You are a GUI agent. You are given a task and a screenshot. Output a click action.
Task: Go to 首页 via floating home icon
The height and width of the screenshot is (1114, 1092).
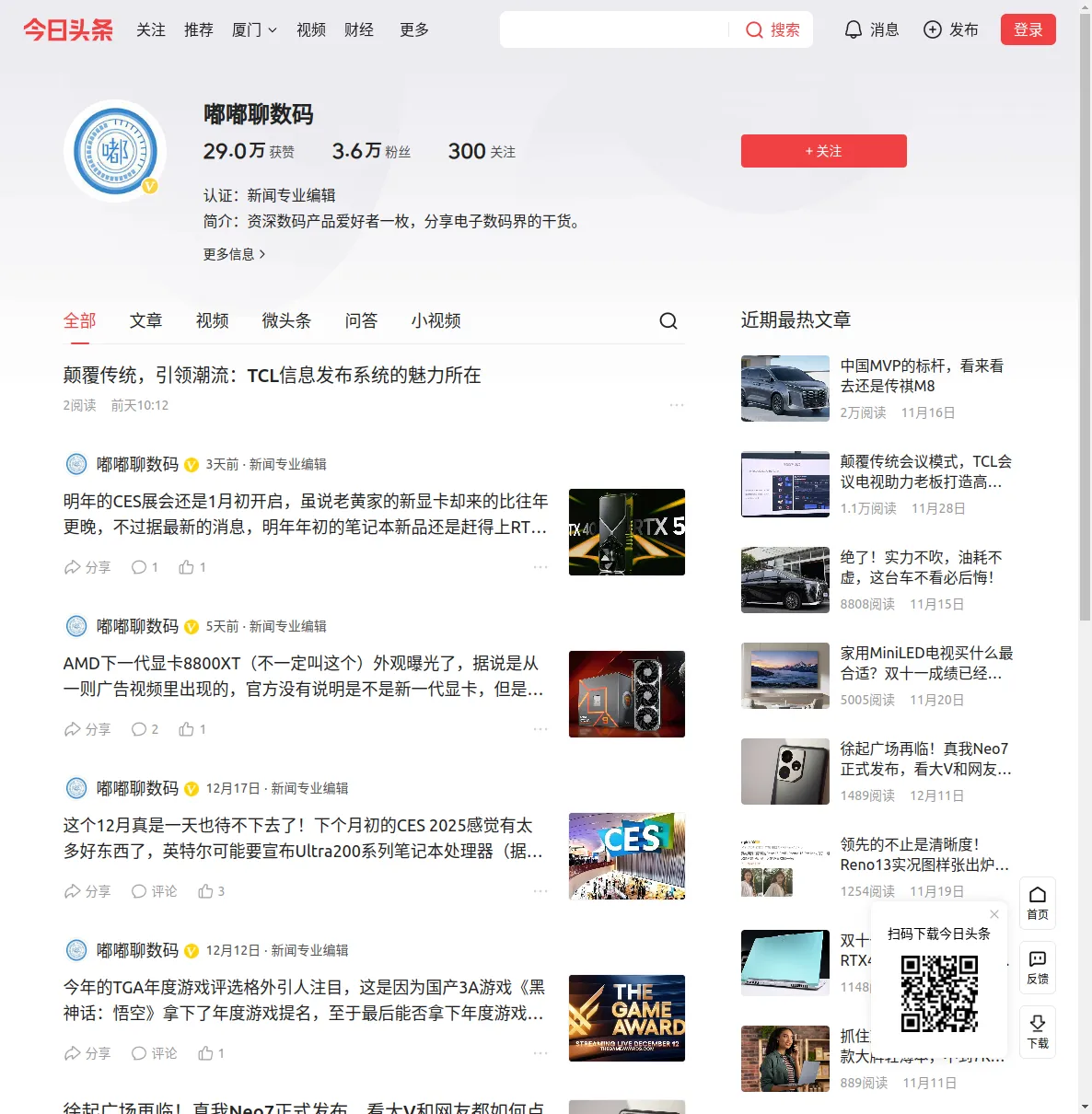pos(1038,903)
